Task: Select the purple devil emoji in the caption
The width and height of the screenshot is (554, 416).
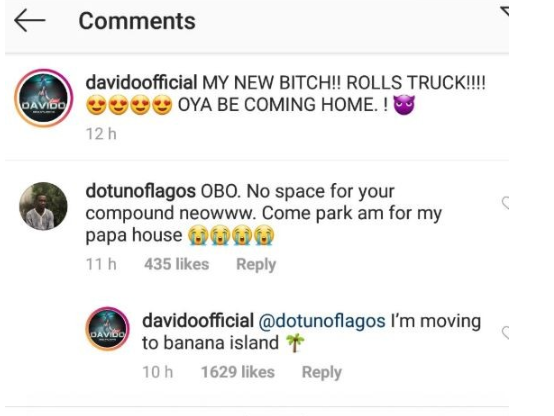Action: 404,105
